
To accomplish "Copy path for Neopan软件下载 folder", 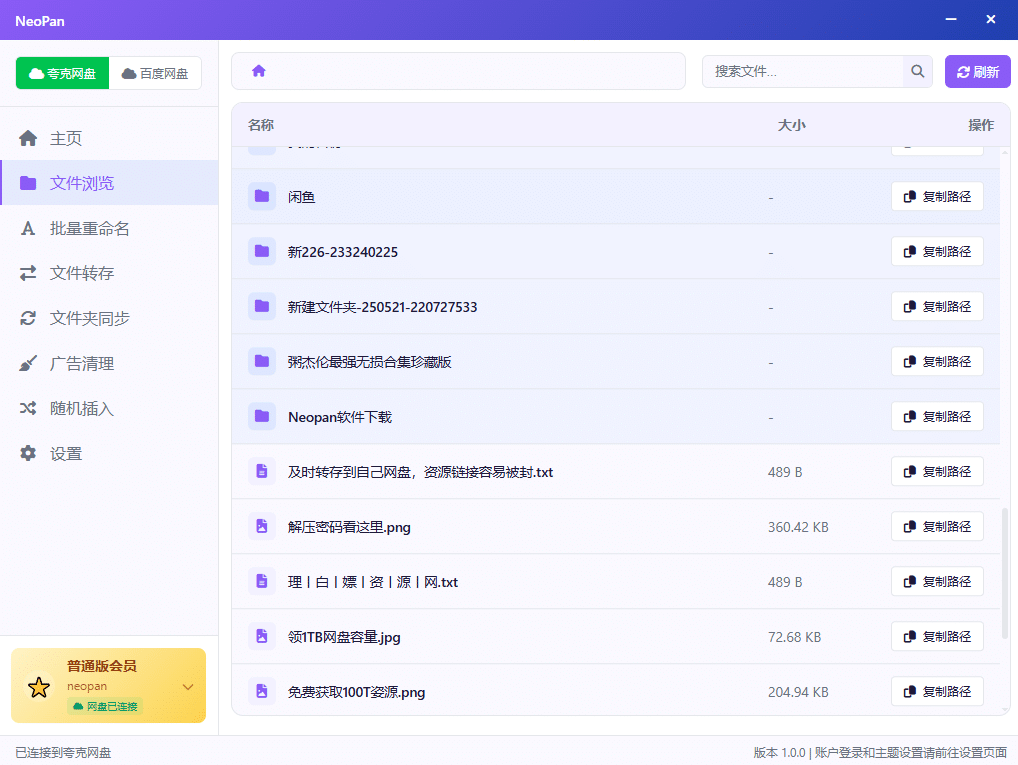I will (937, 417).
